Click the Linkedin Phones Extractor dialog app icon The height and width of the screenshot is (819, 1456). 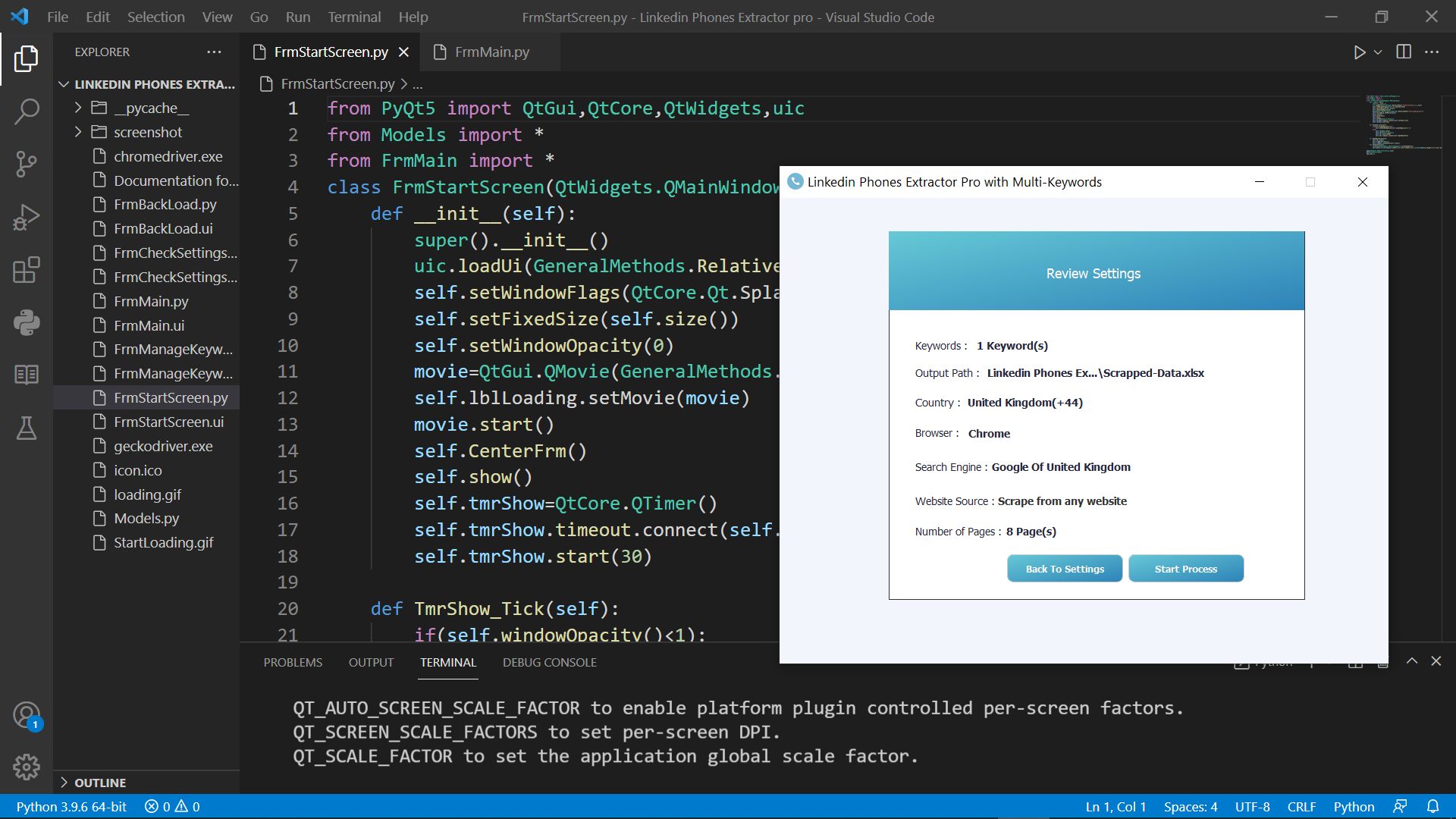point(795,181)
